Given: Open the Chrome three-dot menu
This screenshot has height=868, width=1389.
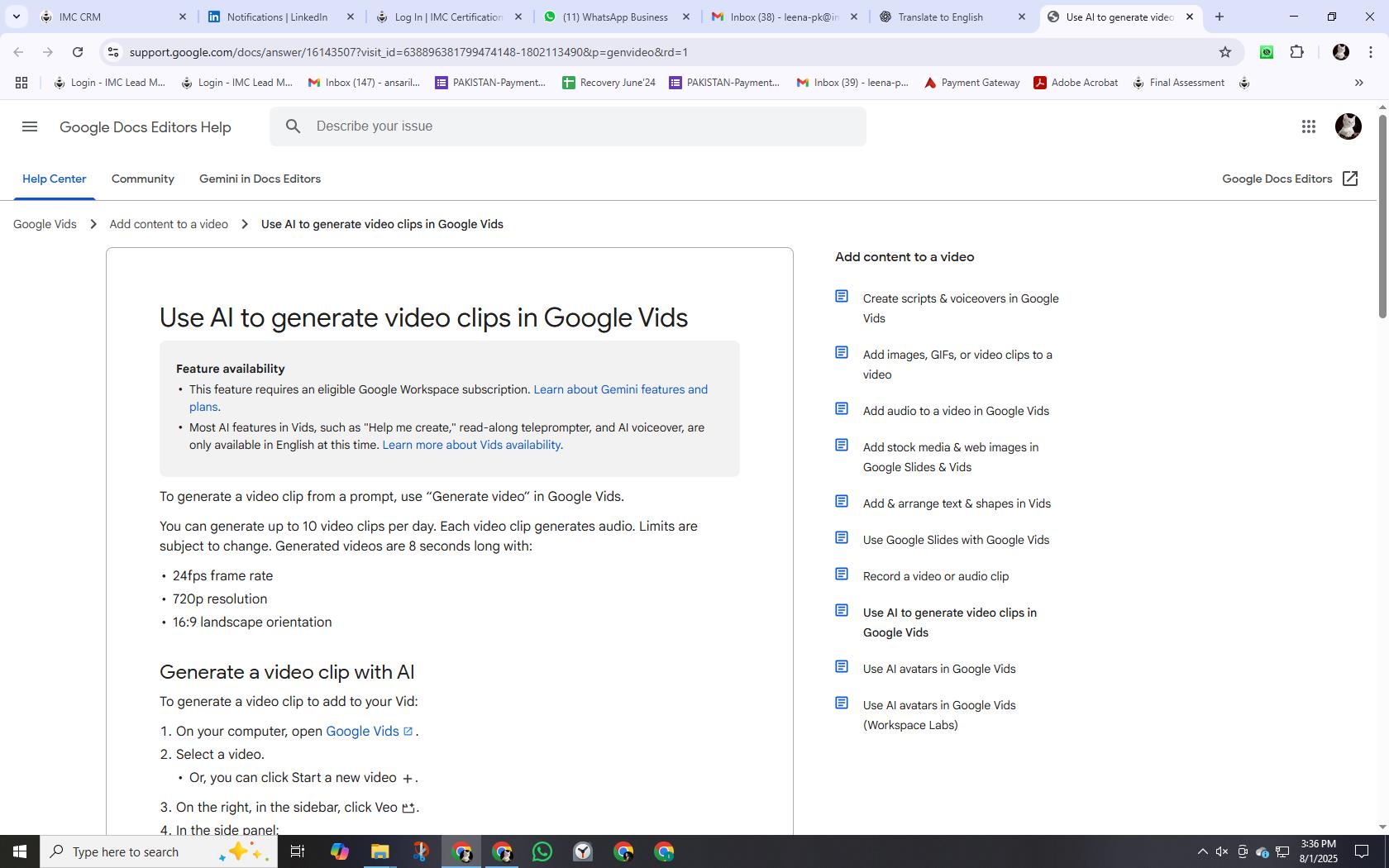Looking at the screenshot, I should click(x=1371, y=52).
